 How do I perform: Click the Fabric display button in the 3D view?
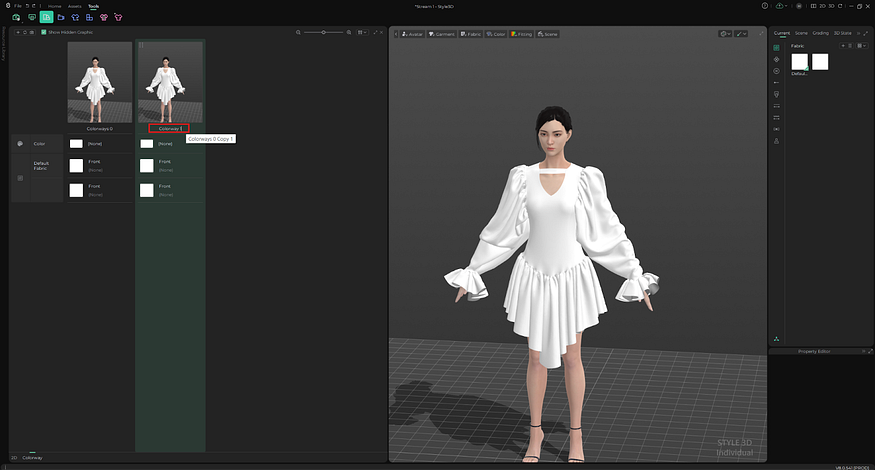tap(471, 34)
